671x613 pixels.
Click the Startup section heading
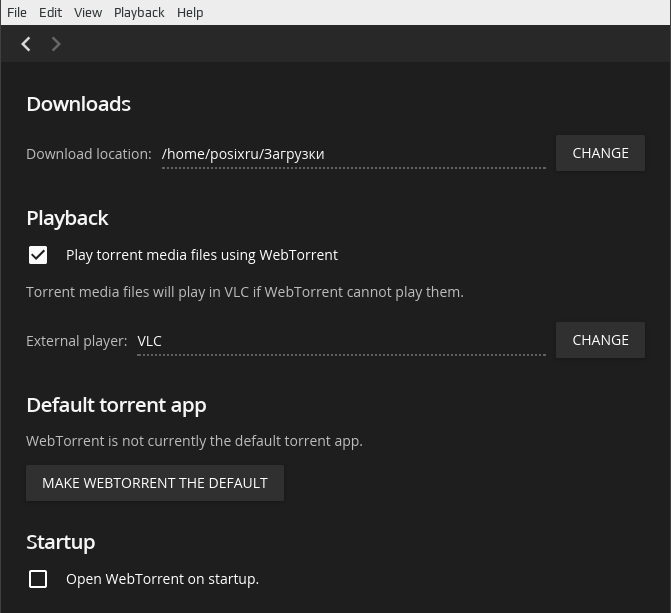point(61,542)
